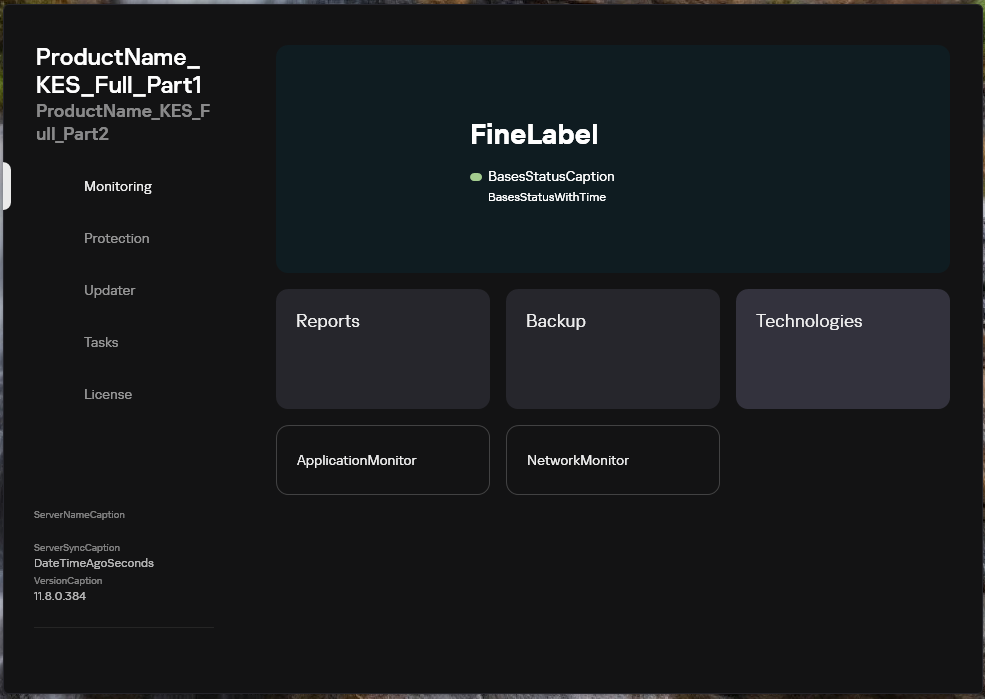Click the green bases status indicator

click(x=476, y=177)
